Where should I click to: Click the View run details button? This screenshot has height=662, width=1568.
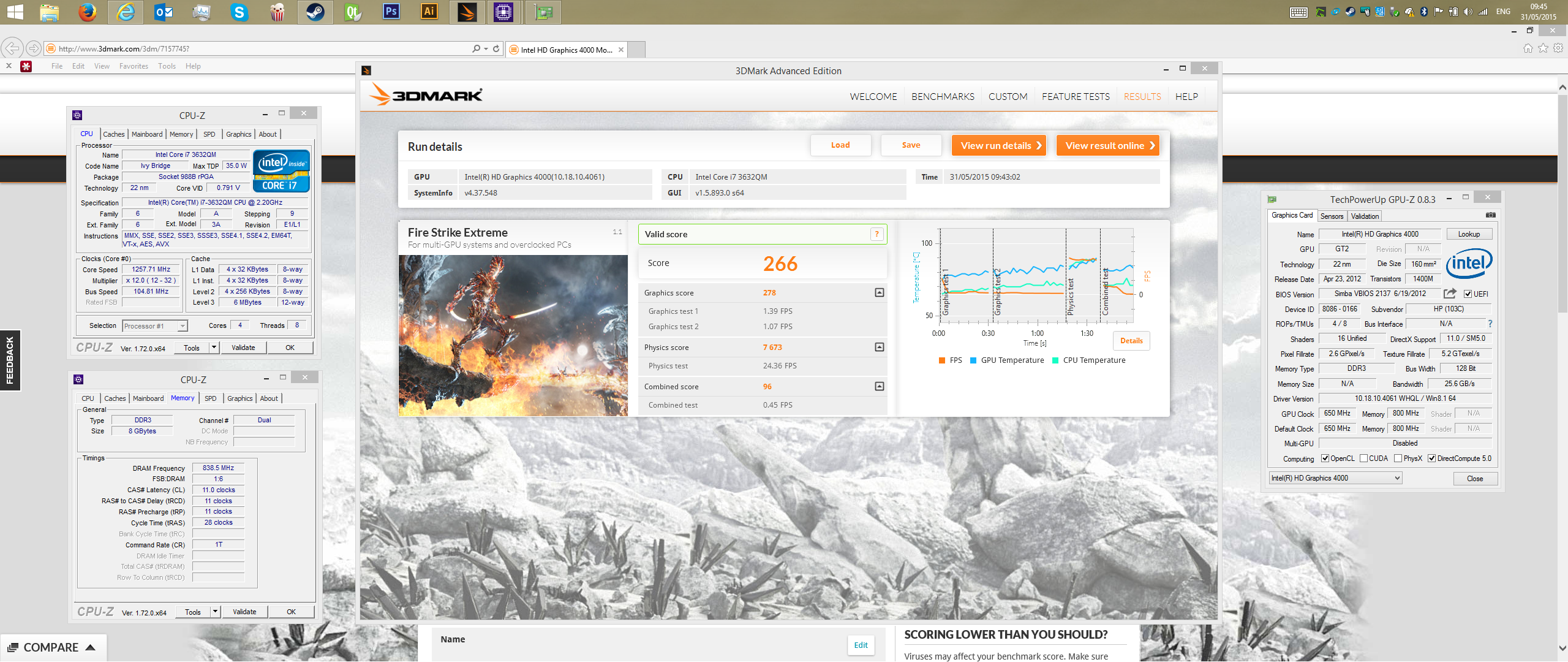[x=1000, y=145]
